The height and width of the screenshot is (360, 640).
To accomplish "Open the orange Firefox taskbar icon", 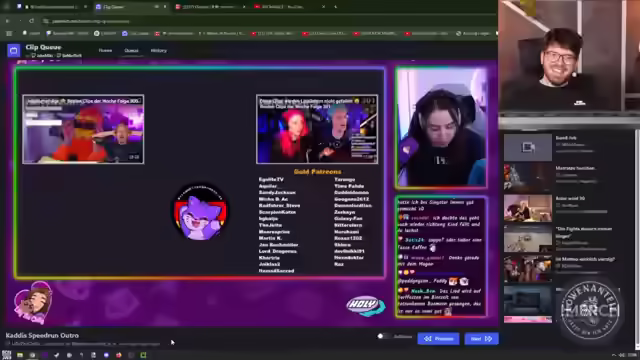I will [x=119, y=355].
